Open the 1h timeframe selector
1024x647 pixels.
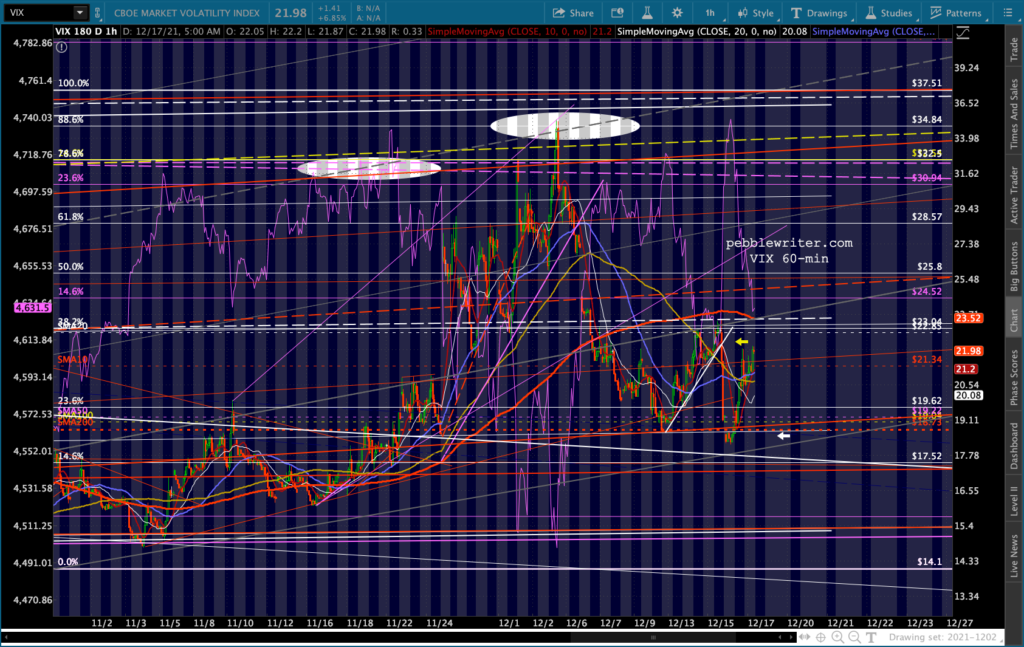click(x=709, y=12)
